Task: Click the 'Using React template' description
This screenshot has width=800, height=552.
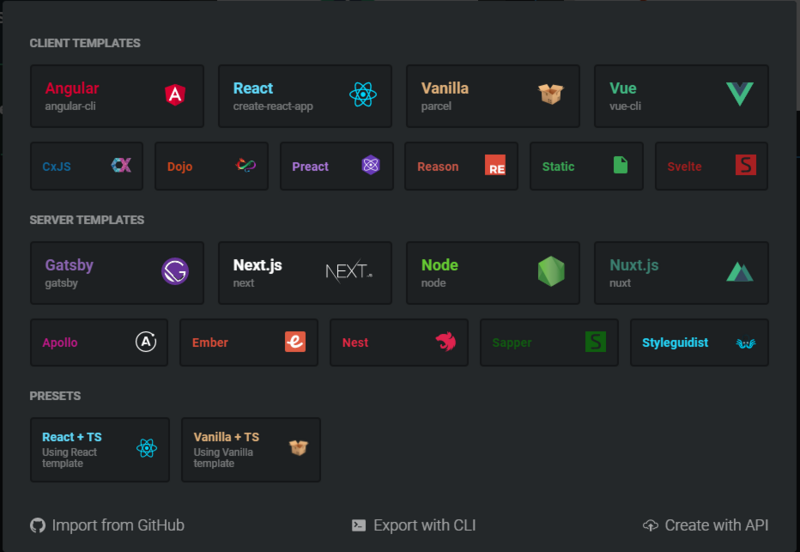Action: tap(69, 458)
